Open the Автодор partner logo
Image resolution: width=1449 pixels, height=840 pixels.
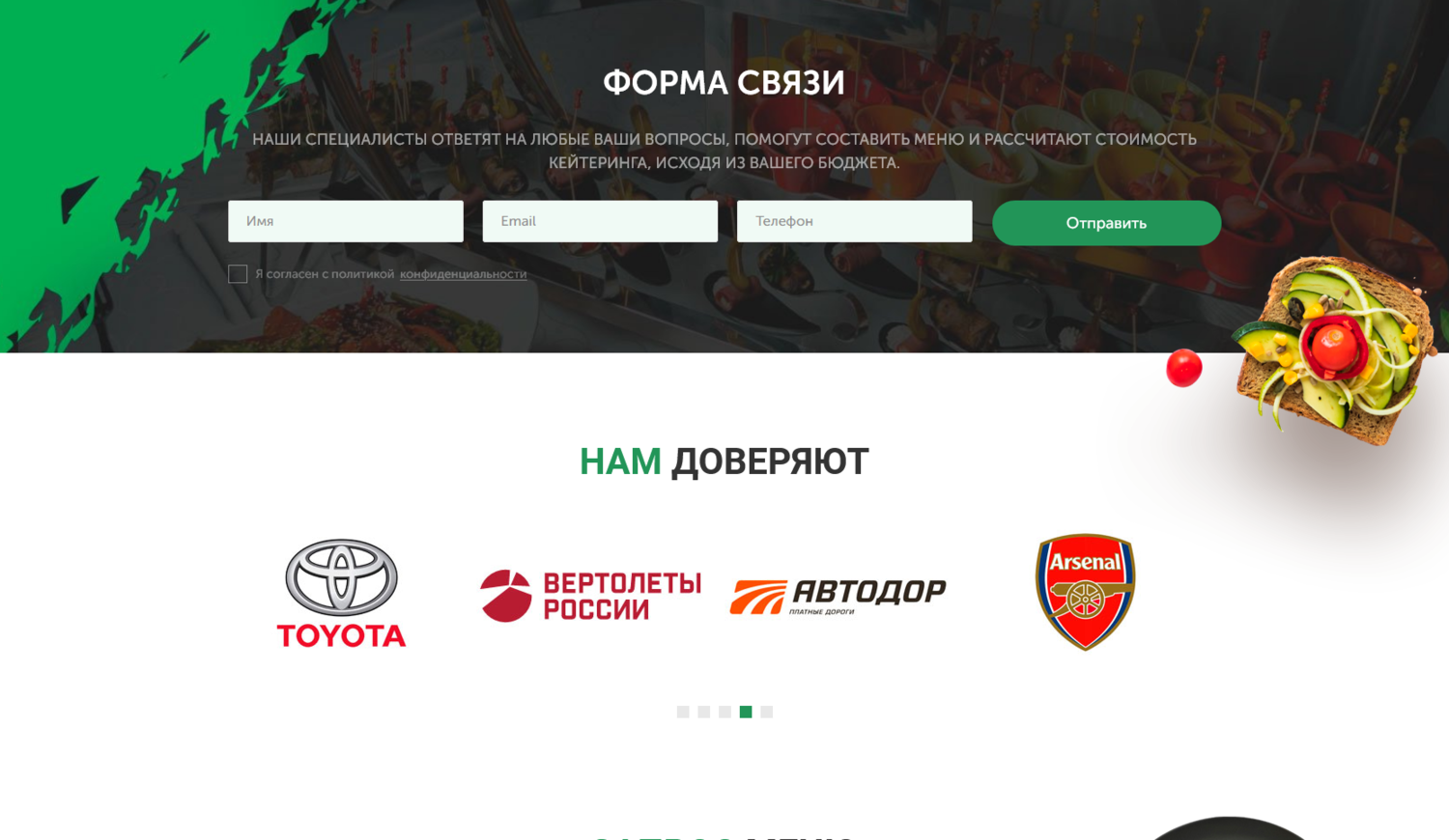click(x=838, y=597)
